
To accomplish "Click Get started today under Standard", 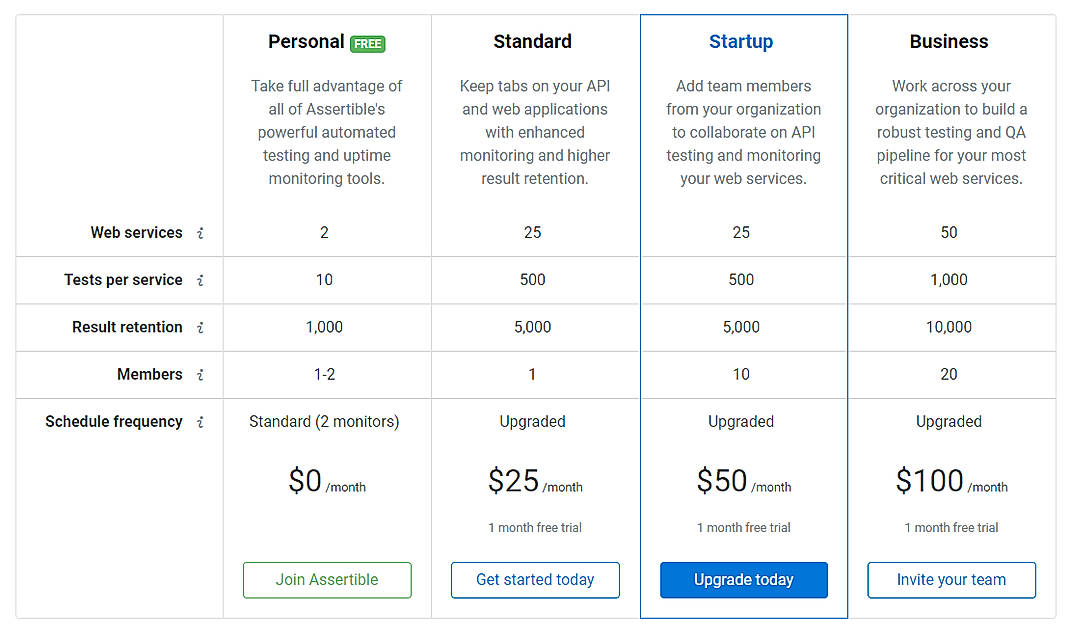I will click(x=535, y=580).
